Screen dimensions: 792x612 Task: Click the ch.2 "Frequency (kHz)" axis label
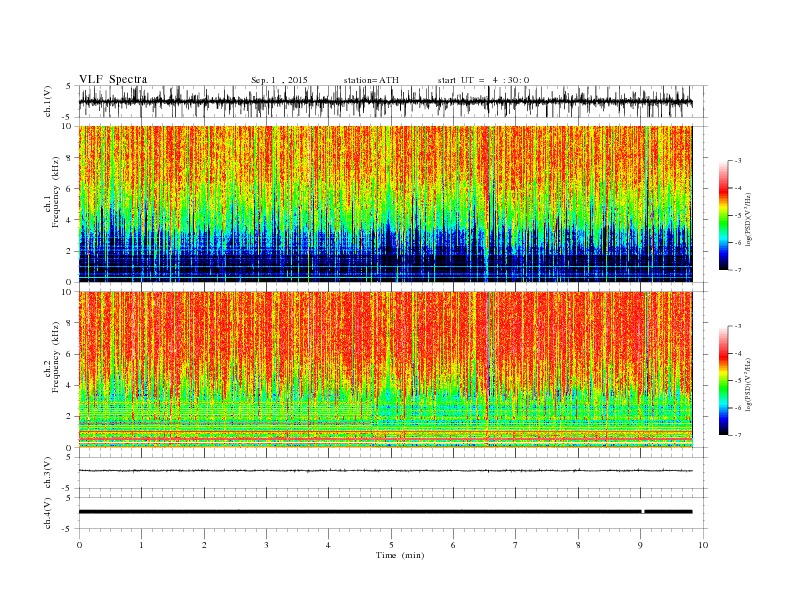pyautogui.click(x=55, y=357)
